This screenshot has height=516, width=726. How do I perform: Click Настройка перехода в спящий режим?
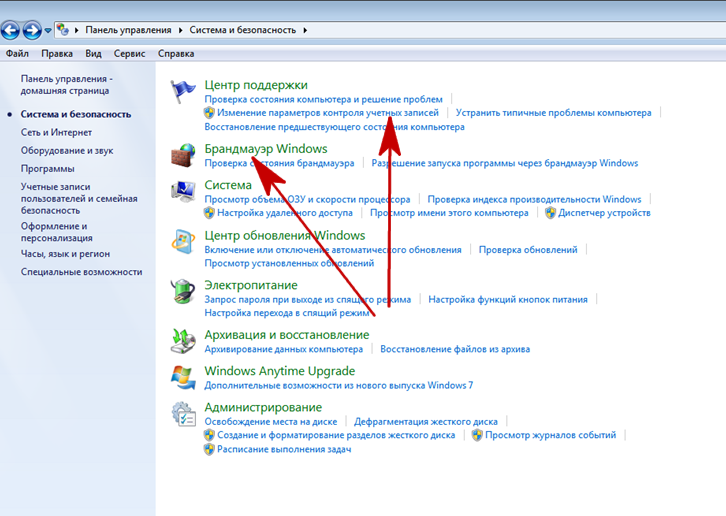pyautogui.click(x=288, y=313)
